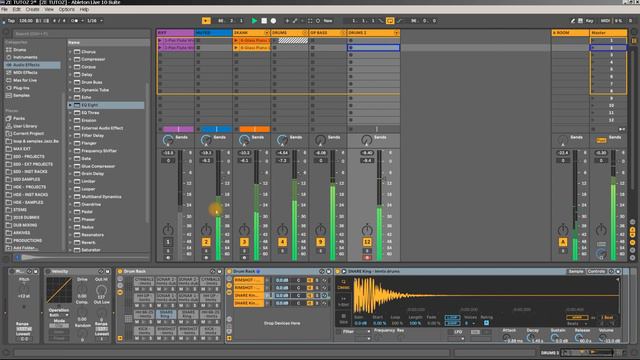Screen dimensions: 640x360
Task: Select Plug-ins category in browser
Action: click(x=21, y=88)
